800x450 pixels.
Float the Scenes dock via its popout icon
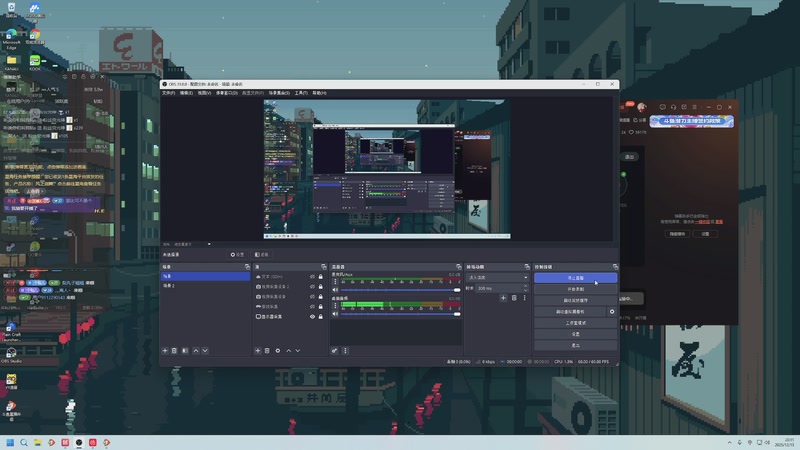tap(247, 267)
